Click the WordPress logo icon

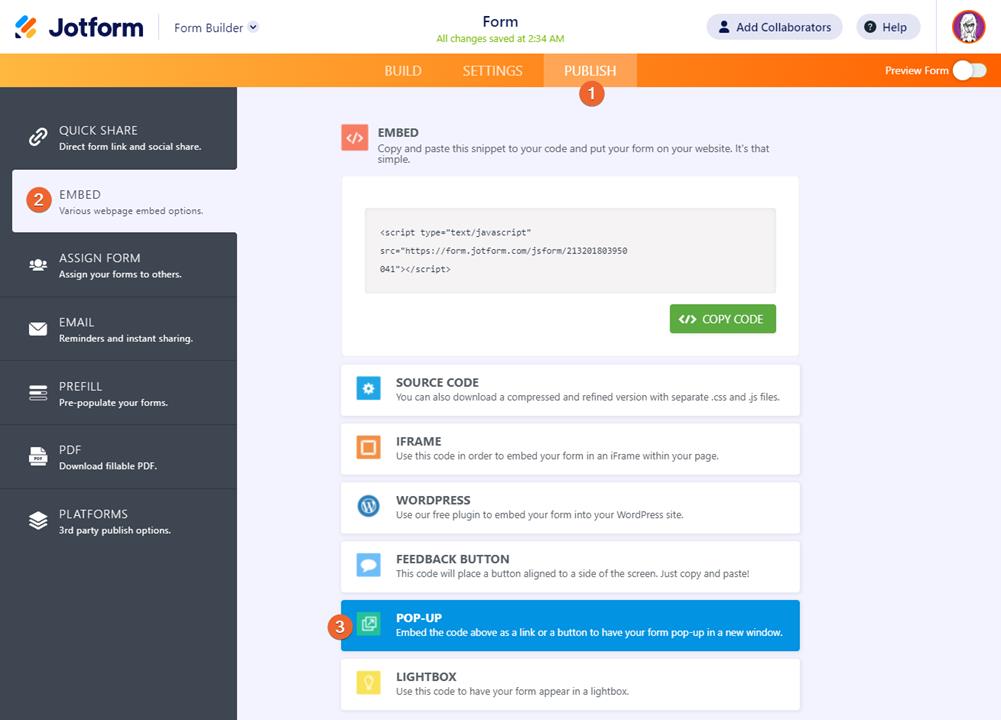tap(368, 506)
